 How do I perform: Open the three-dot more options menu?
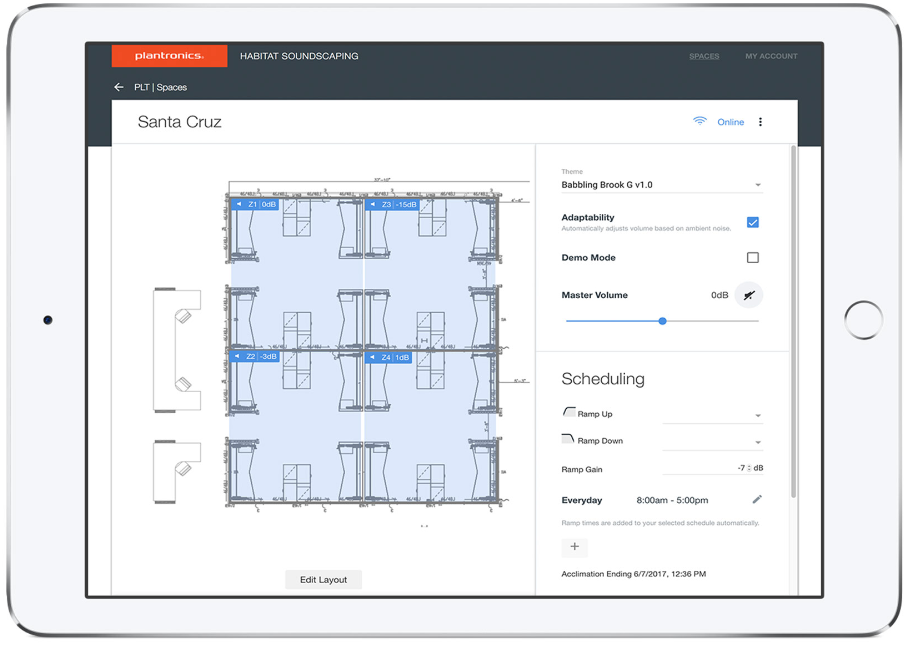760,122
